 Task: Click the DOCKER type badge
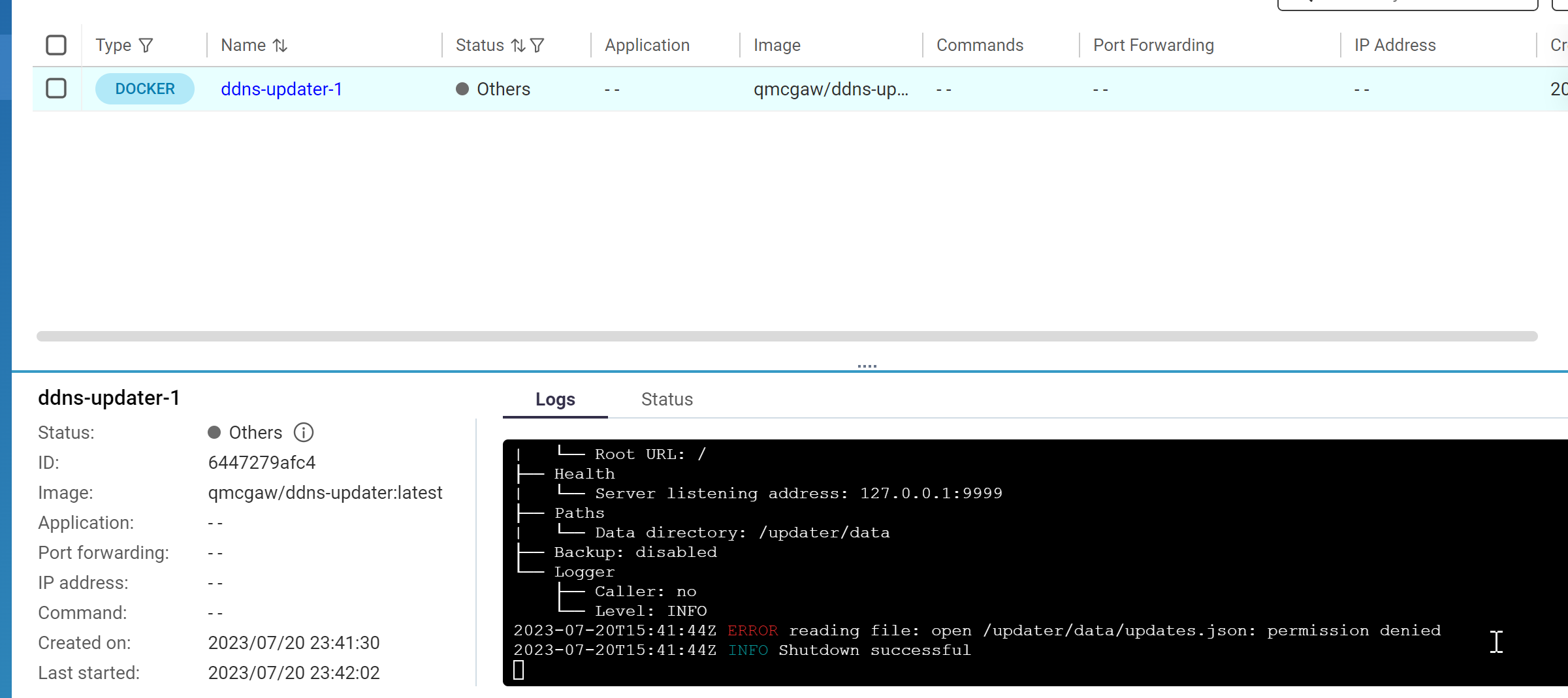tap(144, 88)
